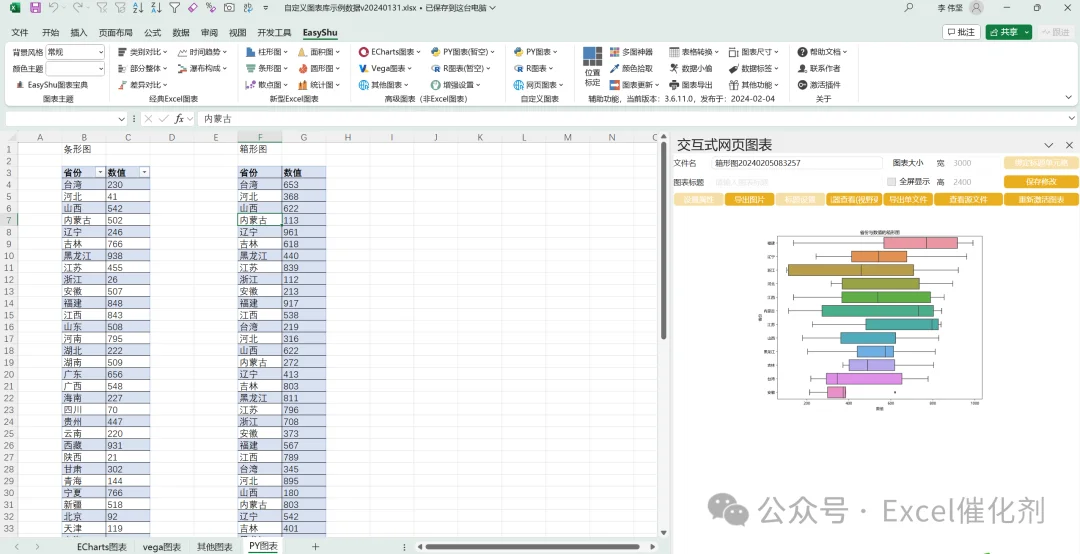Screen dimensions: 1080x554
Task: Click the Name Box left of formula bar
Action: coord(67,119)
